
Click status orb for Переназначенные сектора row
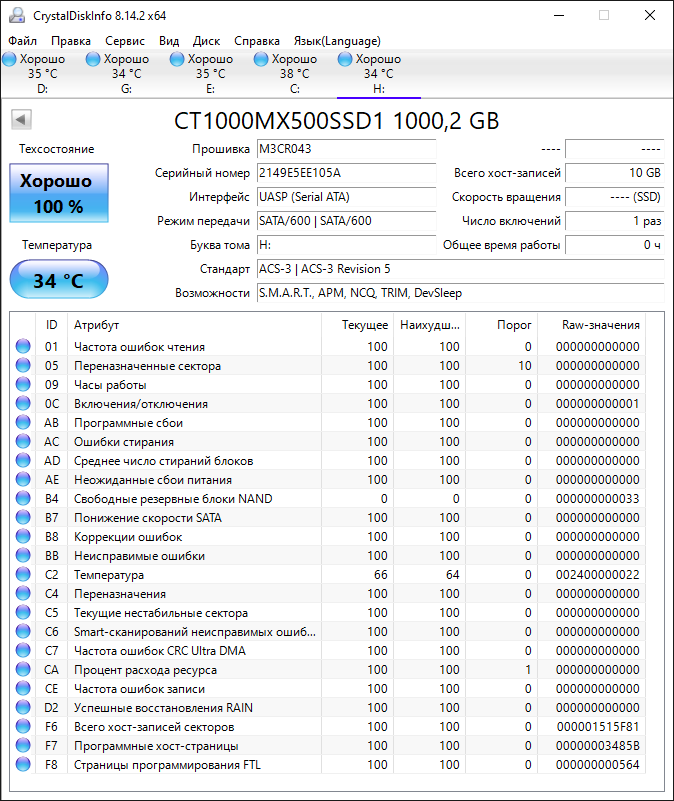[x=23, y=365]
